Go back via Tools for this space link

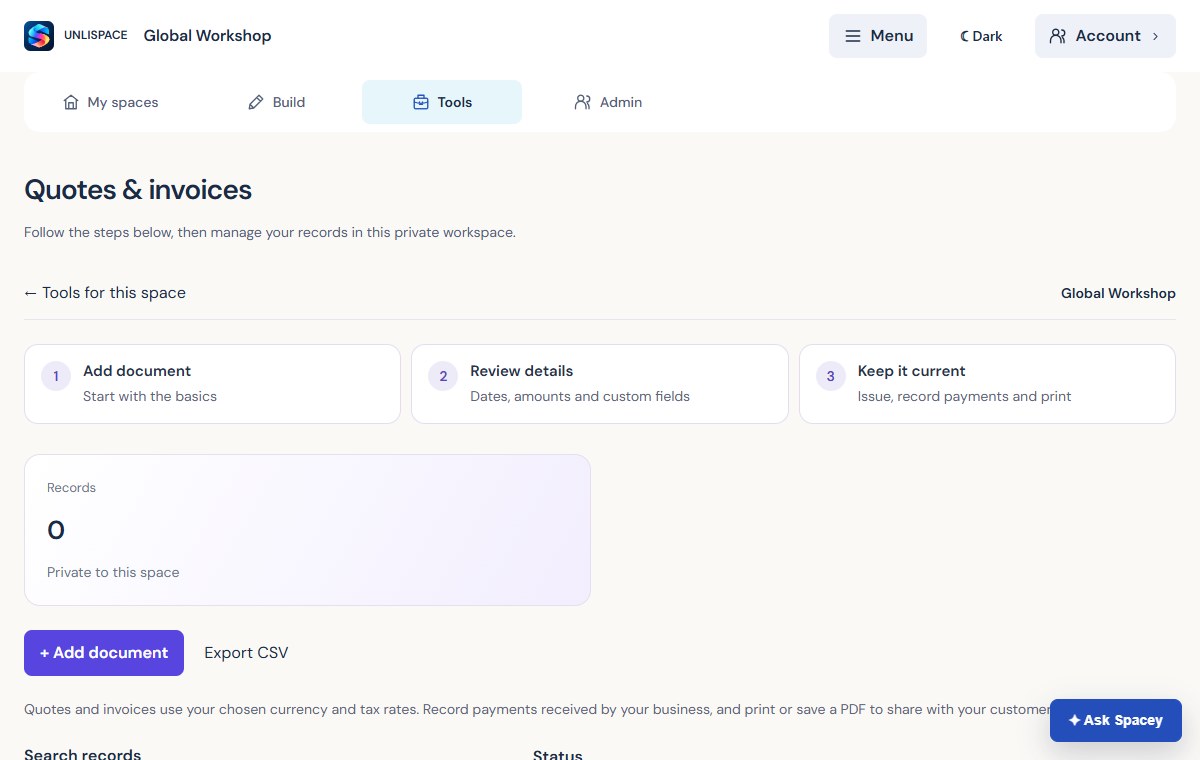[105, 293]
